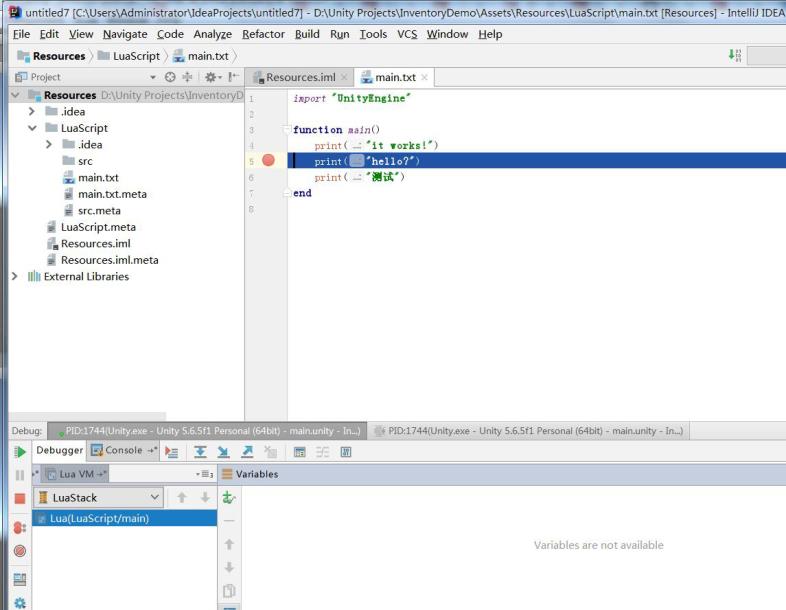Go to next stack frame
Image resolution: width=786 pixels, height=610 pixels.
[205, 497]
